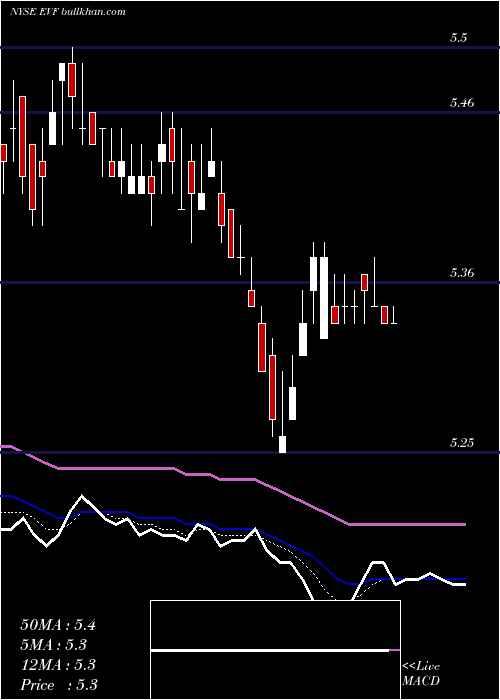Click the lowest white candlestick touching the 5.25 line
The image size is (500, 700).
[x=282, y=444]
